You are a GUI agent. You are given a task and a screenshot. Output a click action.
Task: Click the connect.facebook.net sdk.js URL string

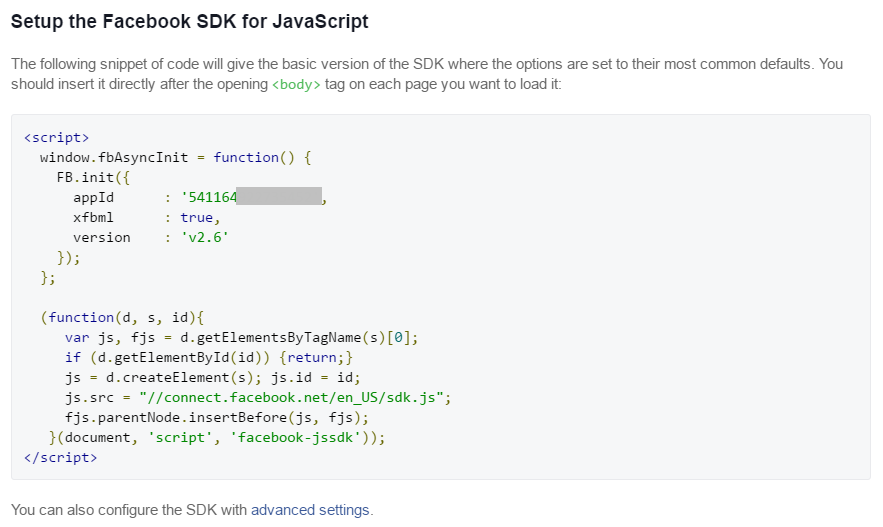click(x=291, y=398)
